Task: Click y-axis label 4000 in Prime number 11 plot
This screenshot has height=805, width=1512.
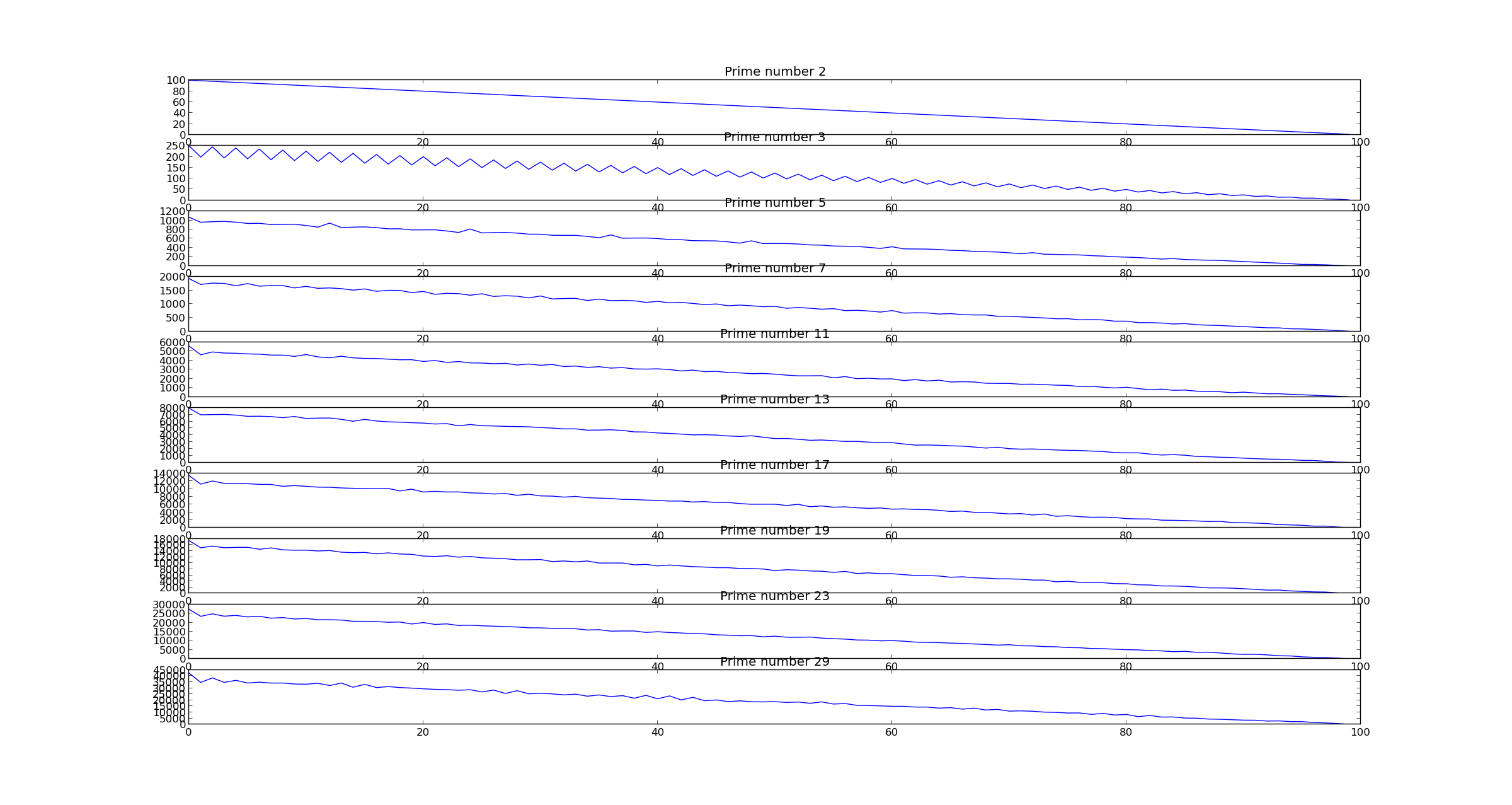Action: (173, 361)
